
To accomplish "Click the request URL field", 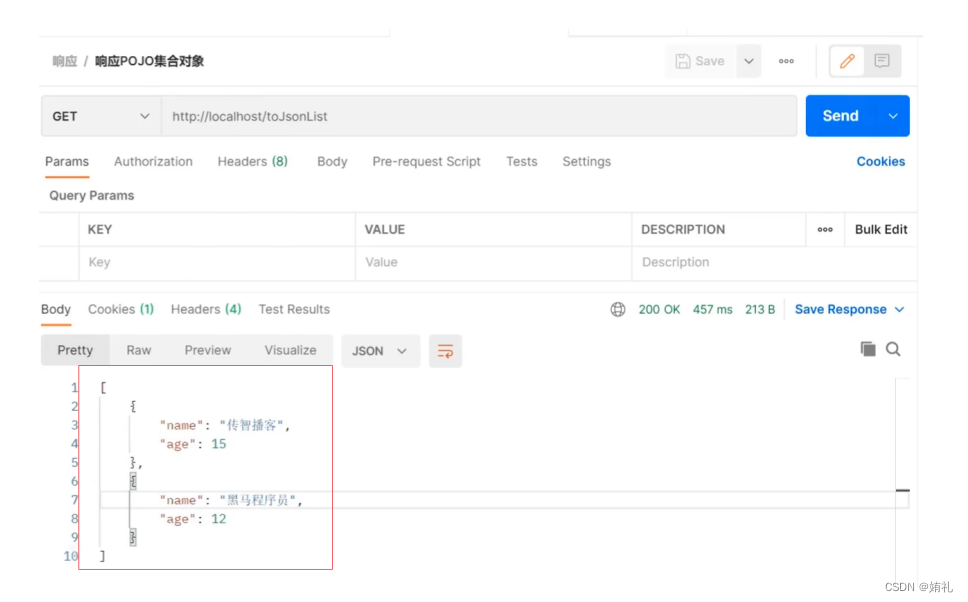I will [x=479, y=116].
